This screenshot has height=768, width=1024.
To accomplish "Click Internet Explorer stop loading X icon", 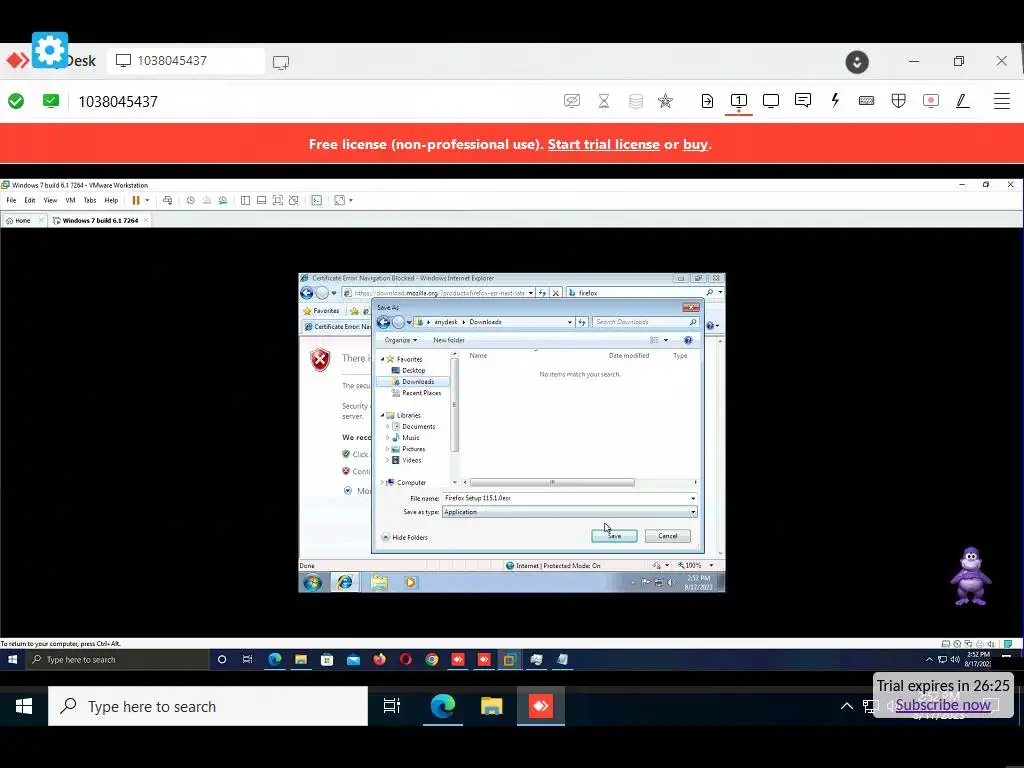I will pyautogui.click(x=556, y=293).
